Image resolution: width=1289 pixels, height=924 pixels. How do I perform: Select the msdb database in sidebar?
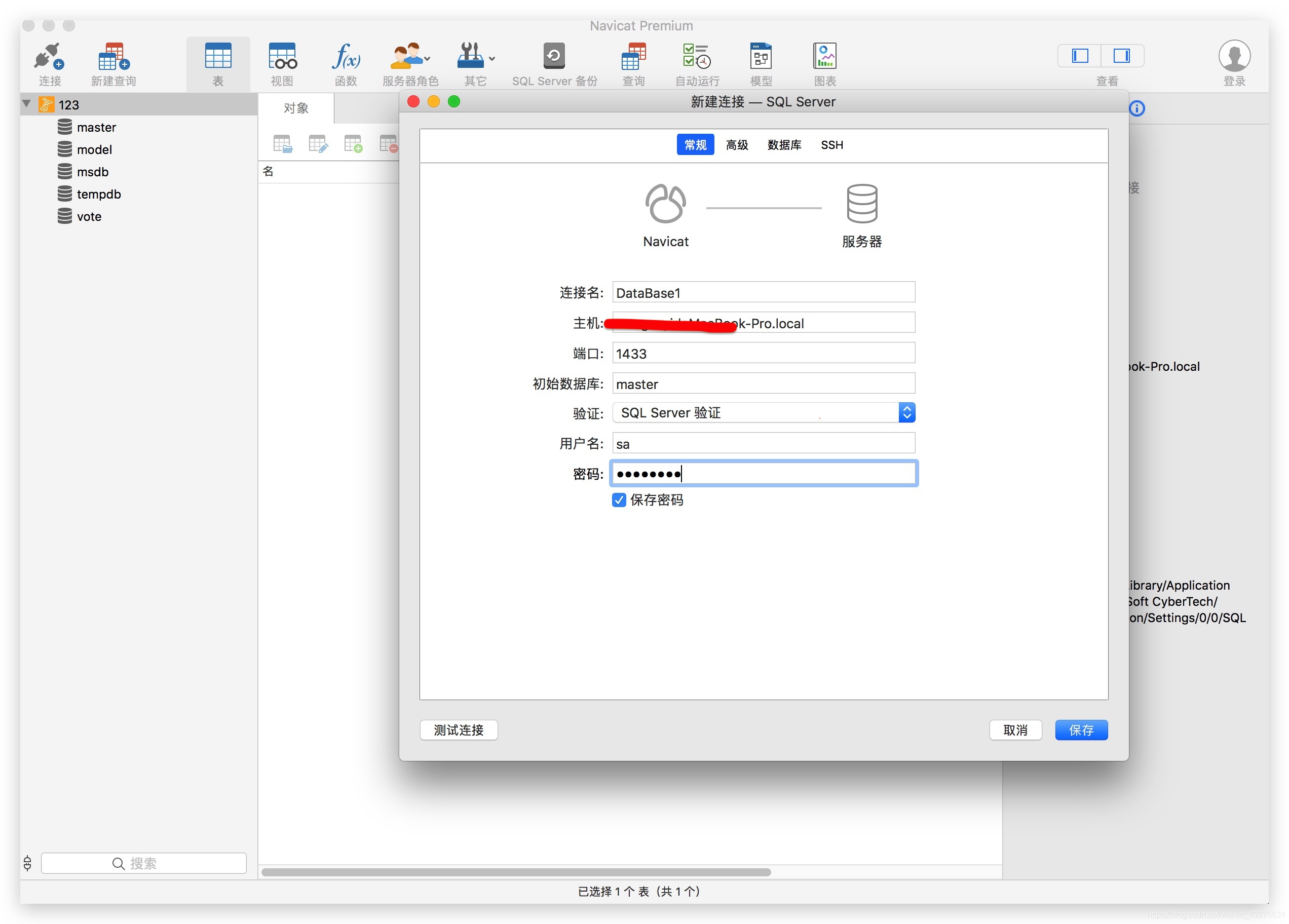(92, 172)
